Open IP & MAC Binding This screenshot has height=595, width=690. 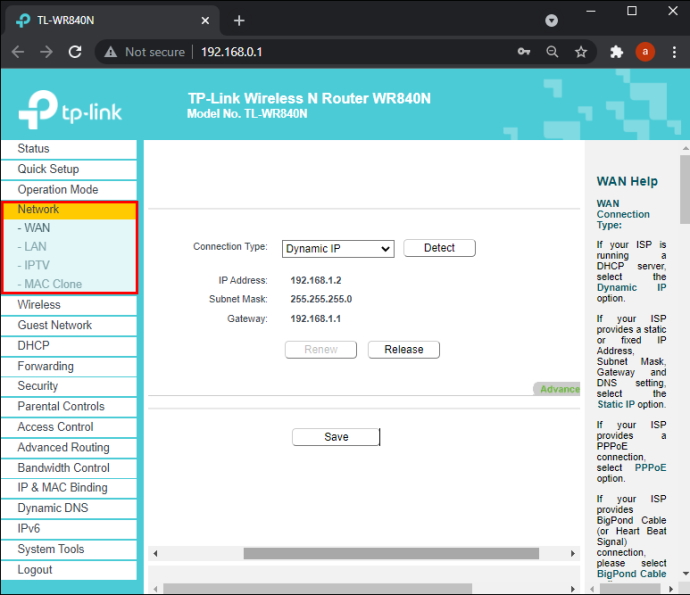click(x=69, y=488)
